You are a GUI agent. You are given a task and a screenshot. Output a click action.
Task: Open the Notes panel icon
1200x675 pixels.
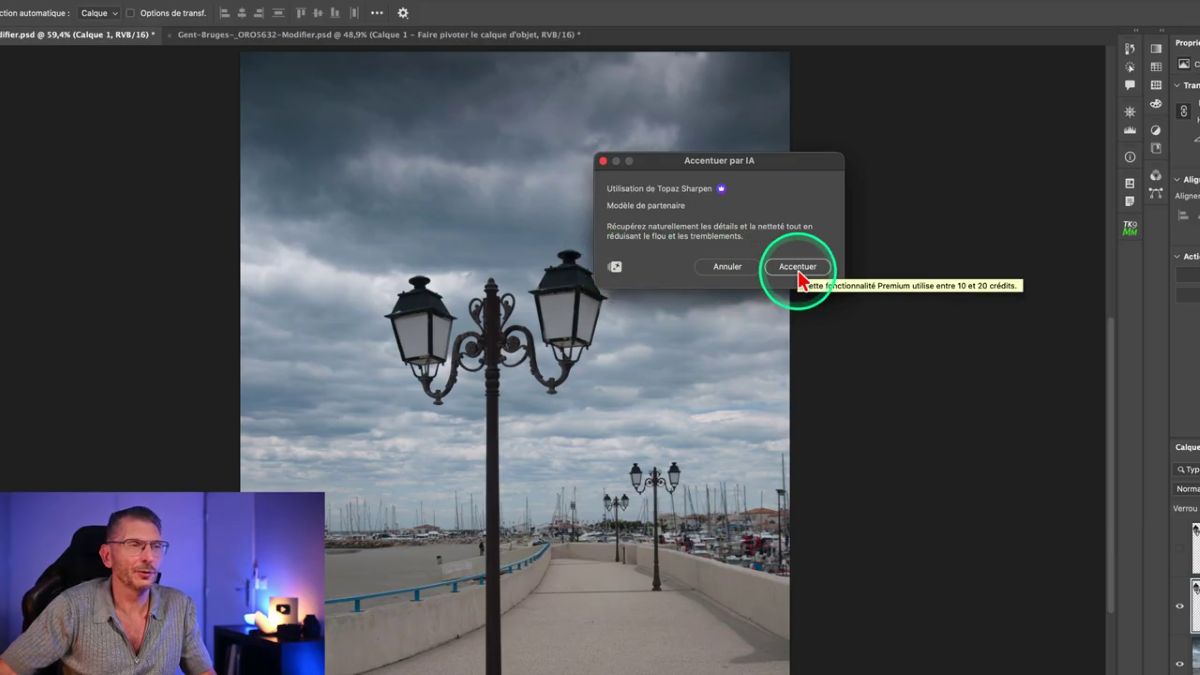click(x=1130, y=201)
